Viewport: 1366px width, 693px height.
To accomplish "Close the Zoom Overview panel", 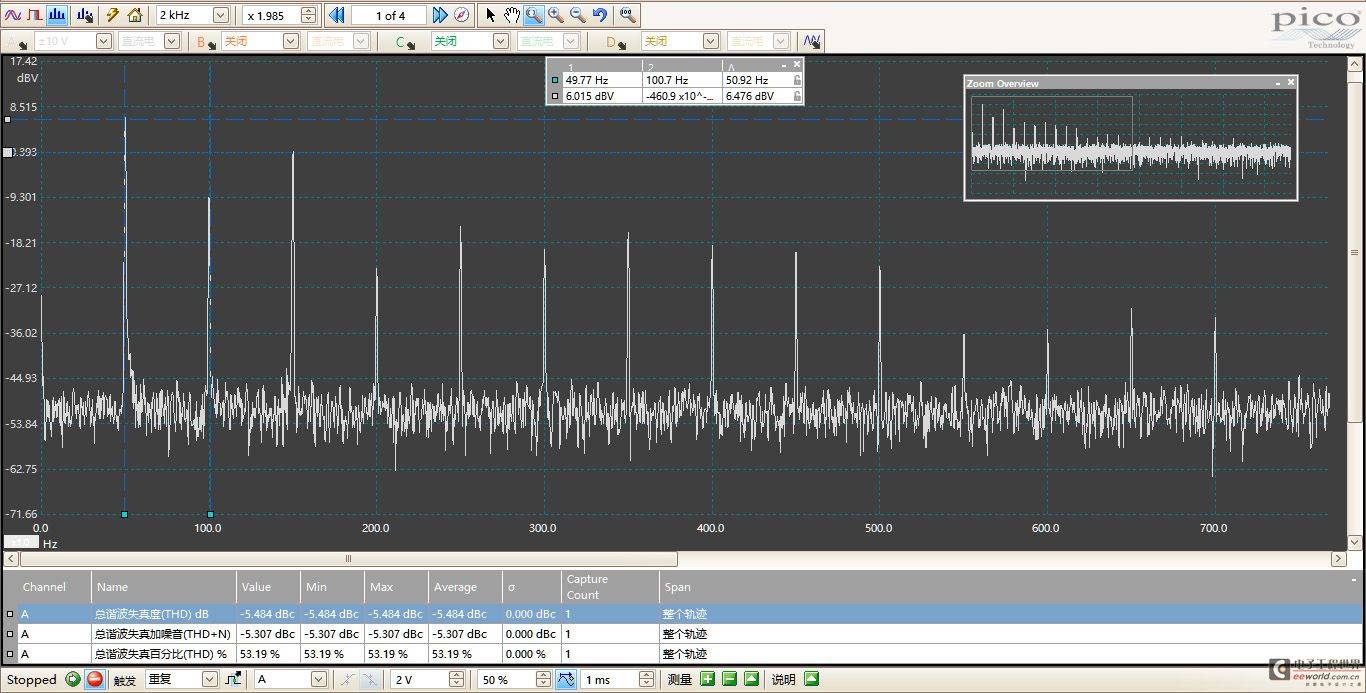I will pos(1291,83).
